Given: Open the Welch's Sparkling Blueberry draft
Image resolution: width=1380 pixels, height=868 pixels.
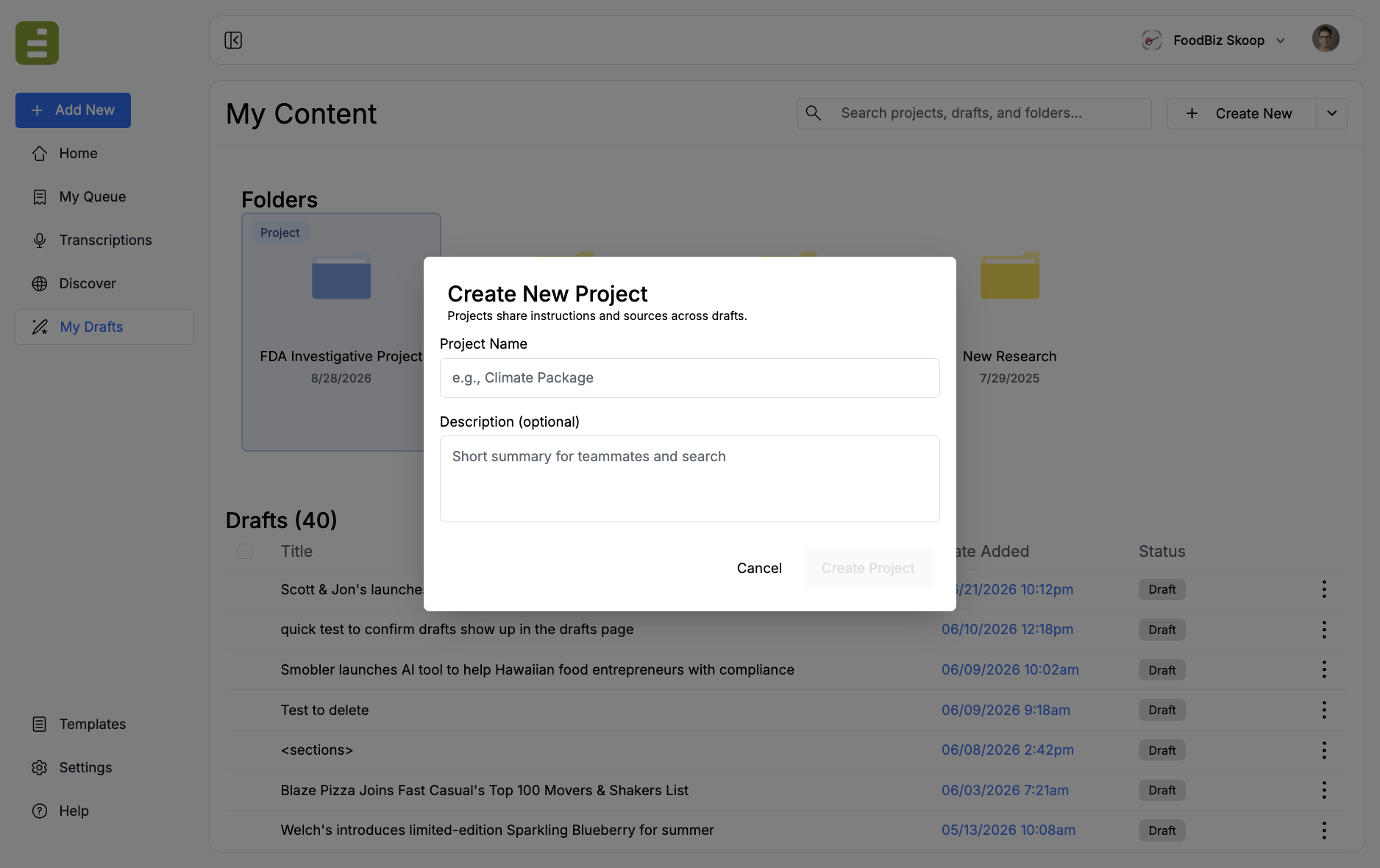Looking at the screenshot, I should pos(497,830).
